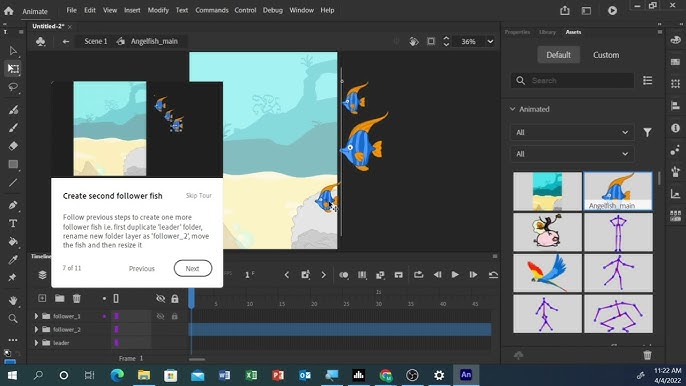Screen dimensions: 686x386
Task: Toggle show all layers as outlines
Action: pyautogui.click(x=116, y=298)
